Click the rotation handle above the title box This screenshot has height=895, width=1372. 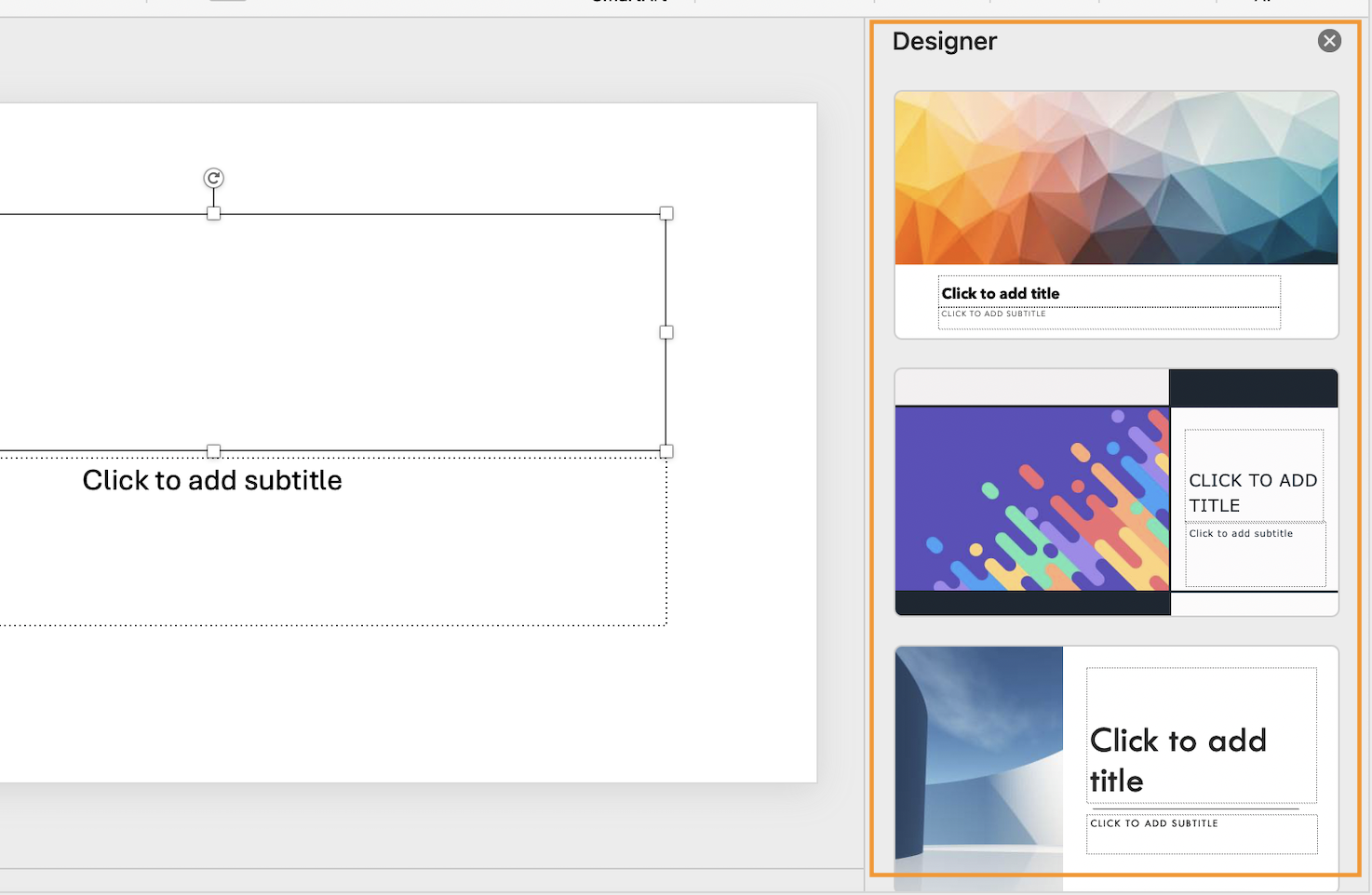[x=213, y=178]
